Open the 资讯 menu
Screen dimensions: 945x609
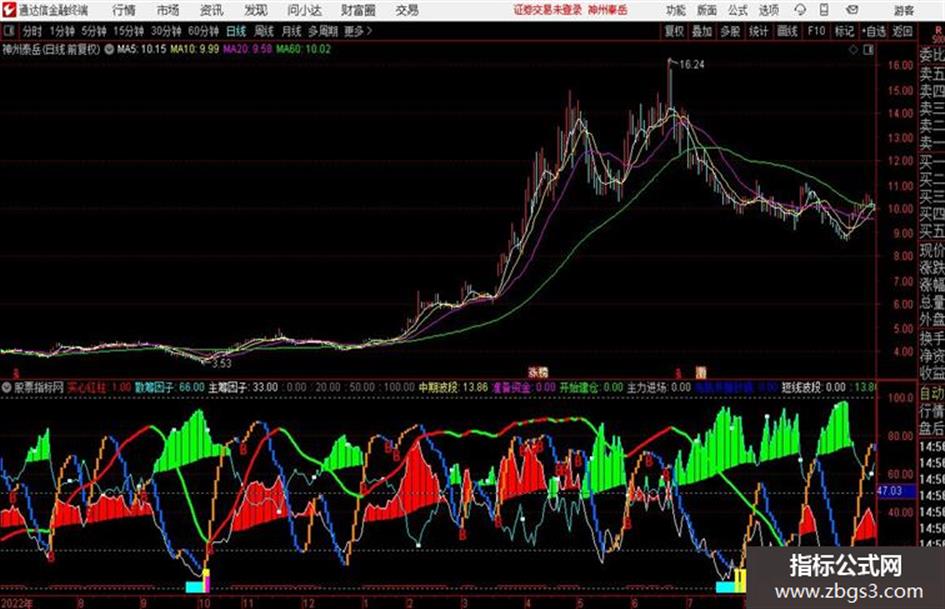(212, 10)
